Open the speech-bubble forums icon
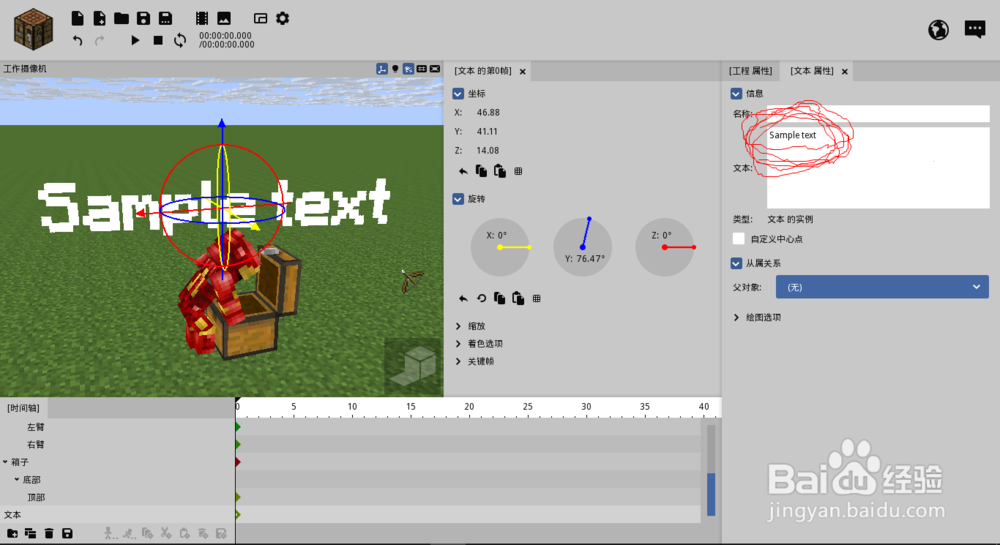 975,29
